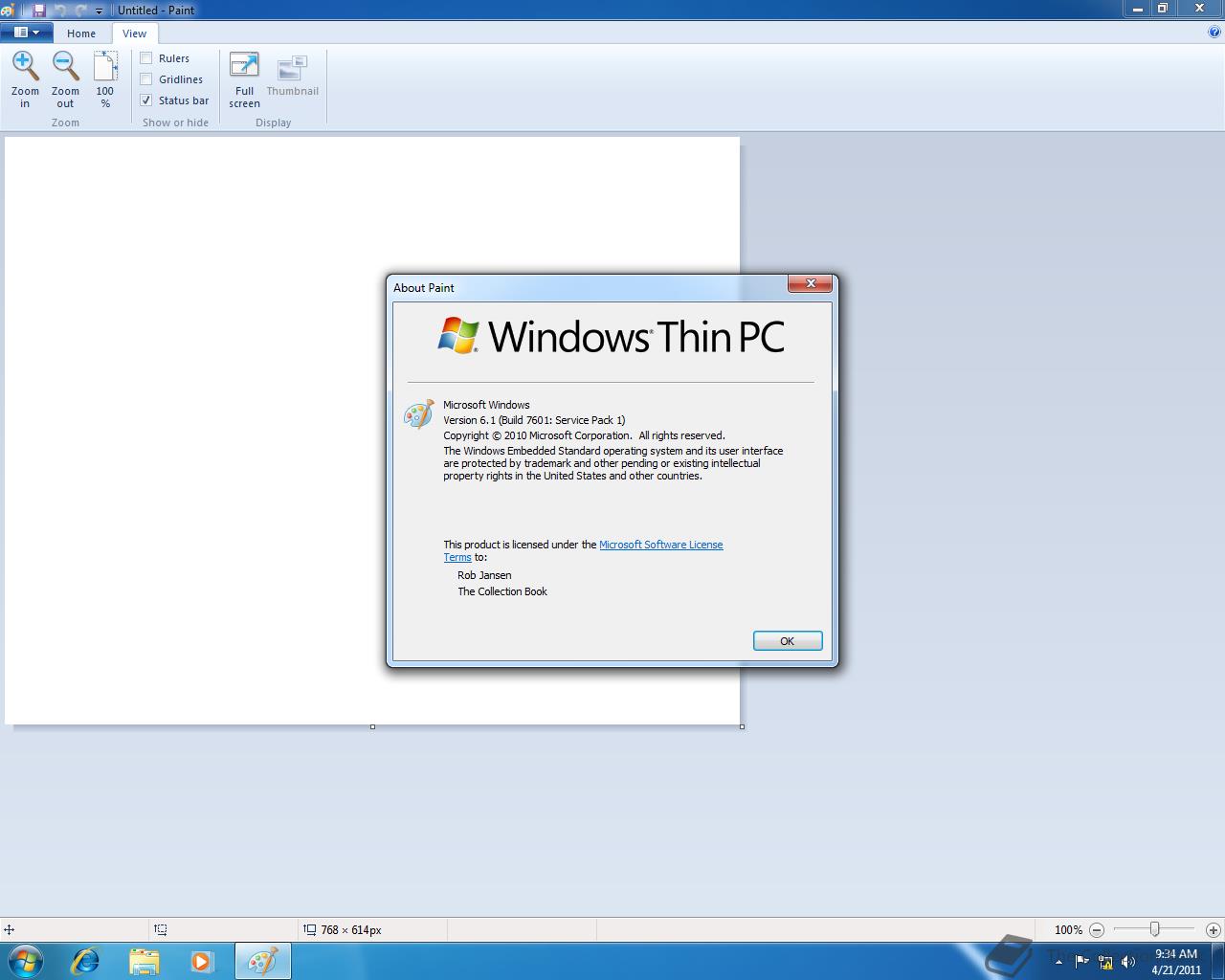Select the View ribbon tab
The height and width of the screenshot is (980, 1225).
pos(134,33)
